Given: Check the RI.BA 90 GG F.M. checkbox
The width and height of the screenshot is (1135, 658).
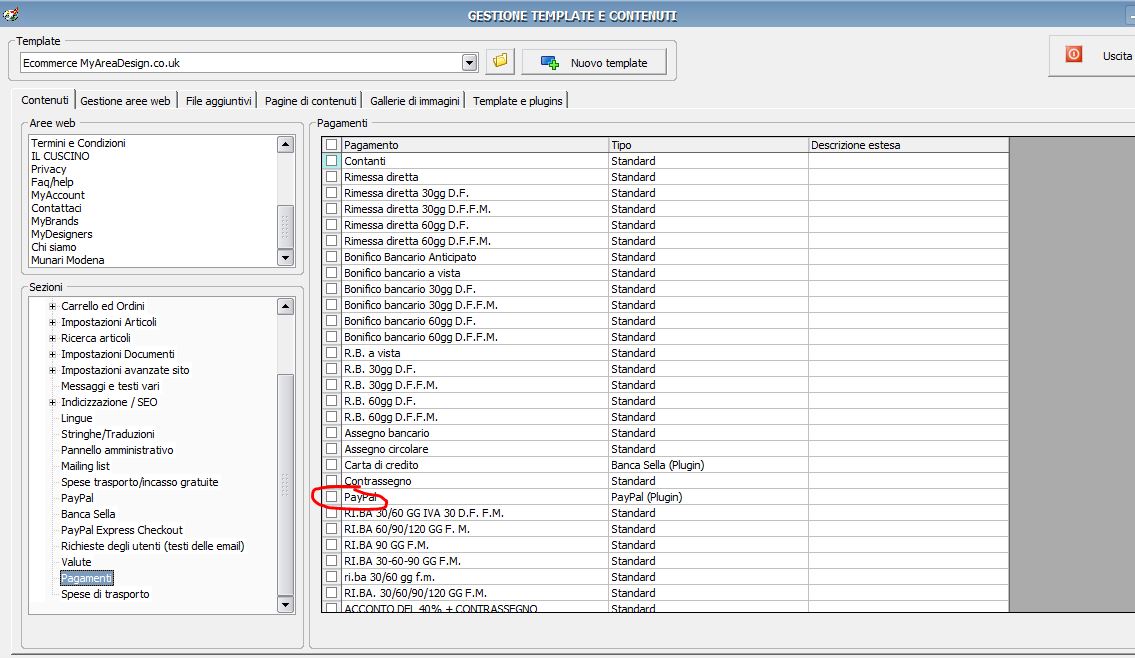Looking at the screenshot, I should coord(332,545).
